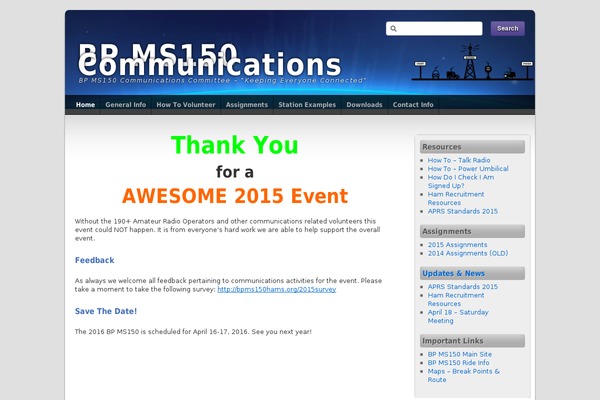Open BP MS150 Main Site link

[x=460, y=354]
